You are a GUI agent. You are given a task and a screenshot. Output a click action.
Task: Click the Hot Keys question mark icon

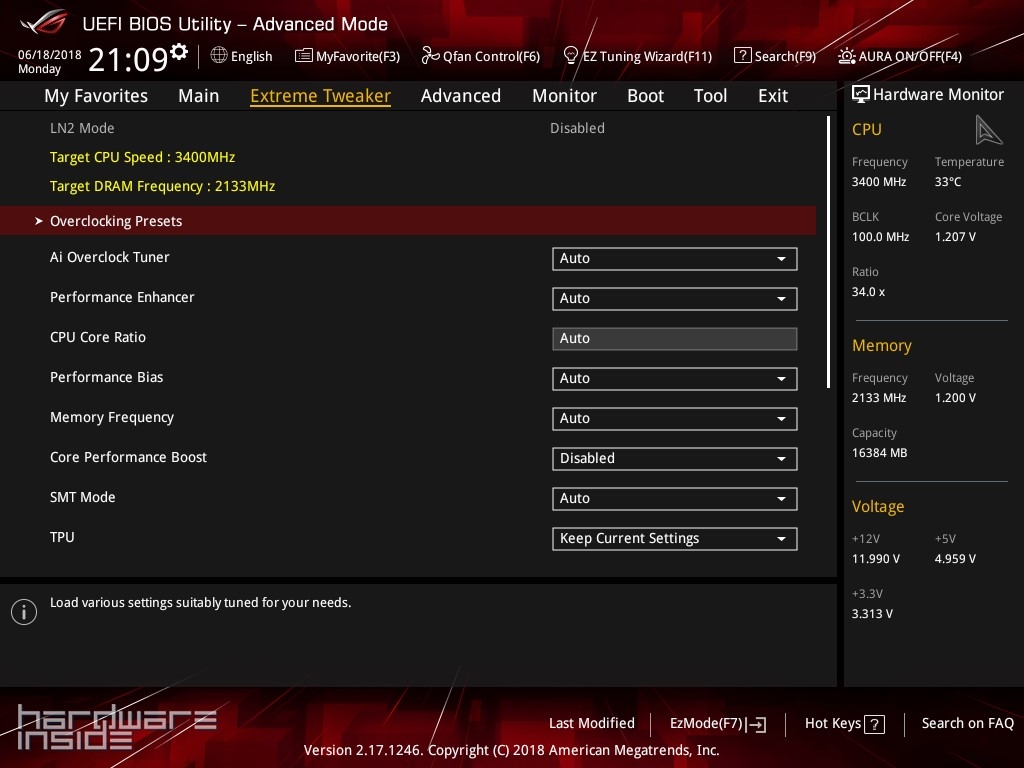pos(874,724)
